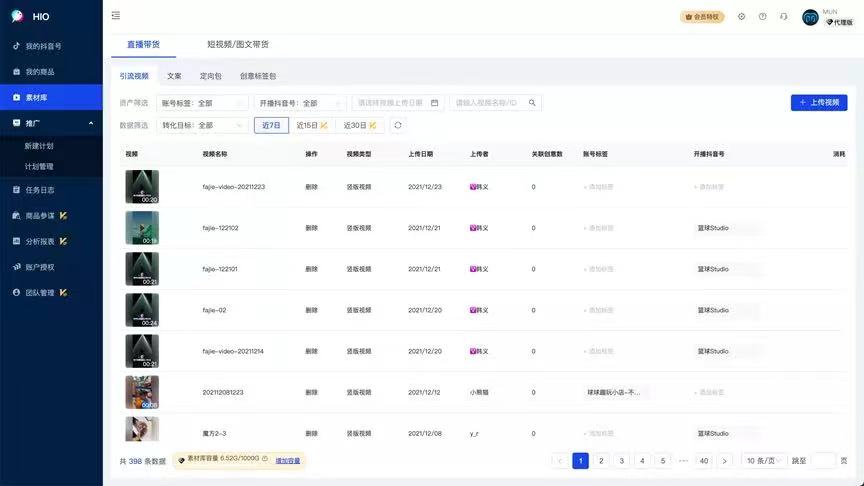The image size is (864, 486).
Task: Delete the video fajie-video-20211223
Action: coord(311,187)
